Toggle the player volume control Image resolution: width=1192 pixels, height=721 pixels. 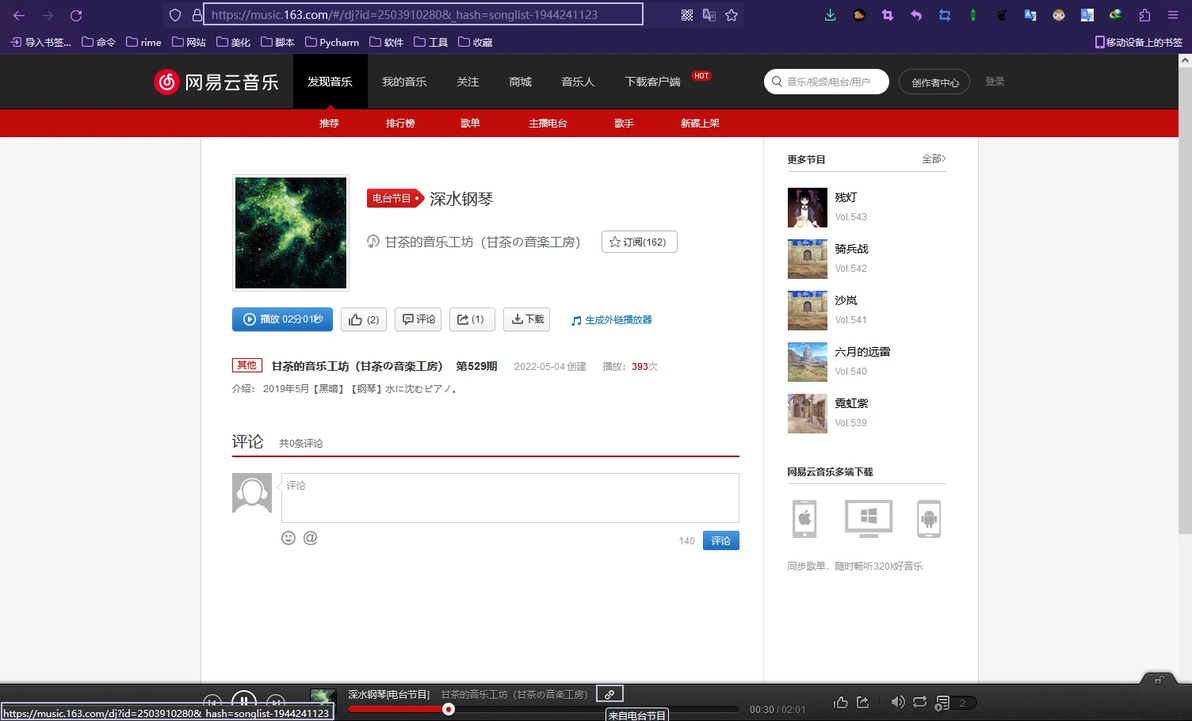[898, 702]
